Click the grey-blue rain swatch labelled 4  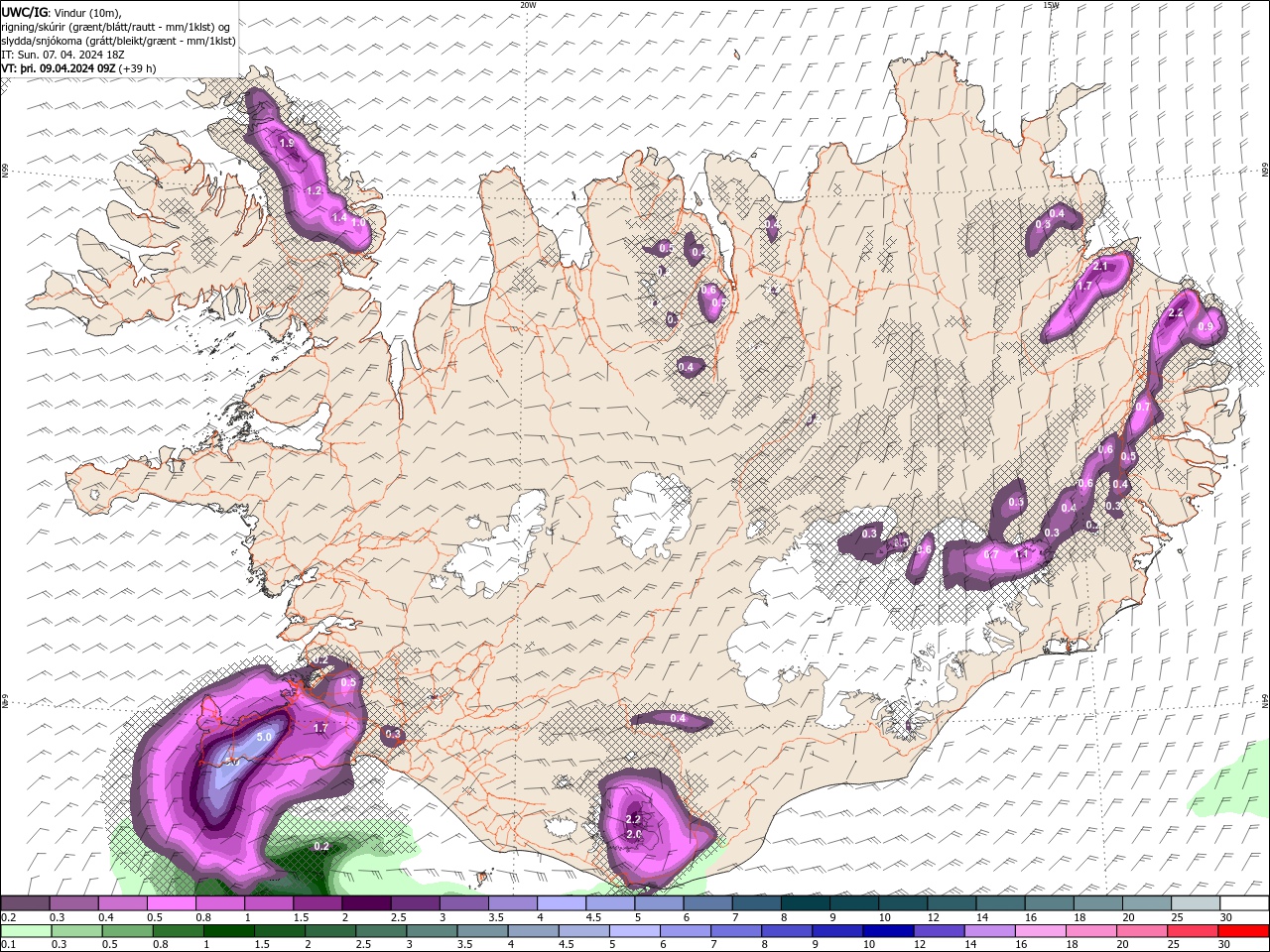coord(534,931)
